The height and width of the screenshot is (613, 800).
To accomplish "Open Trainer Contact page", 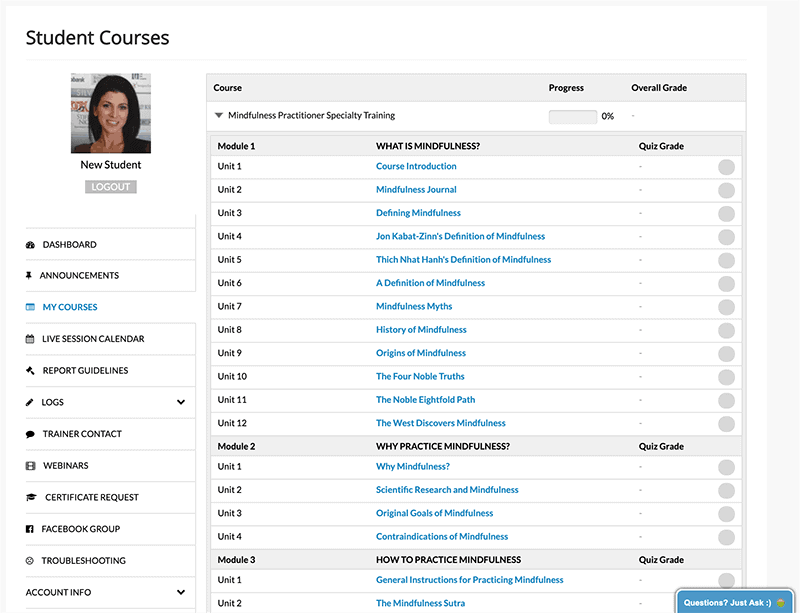I will point(82,434).
